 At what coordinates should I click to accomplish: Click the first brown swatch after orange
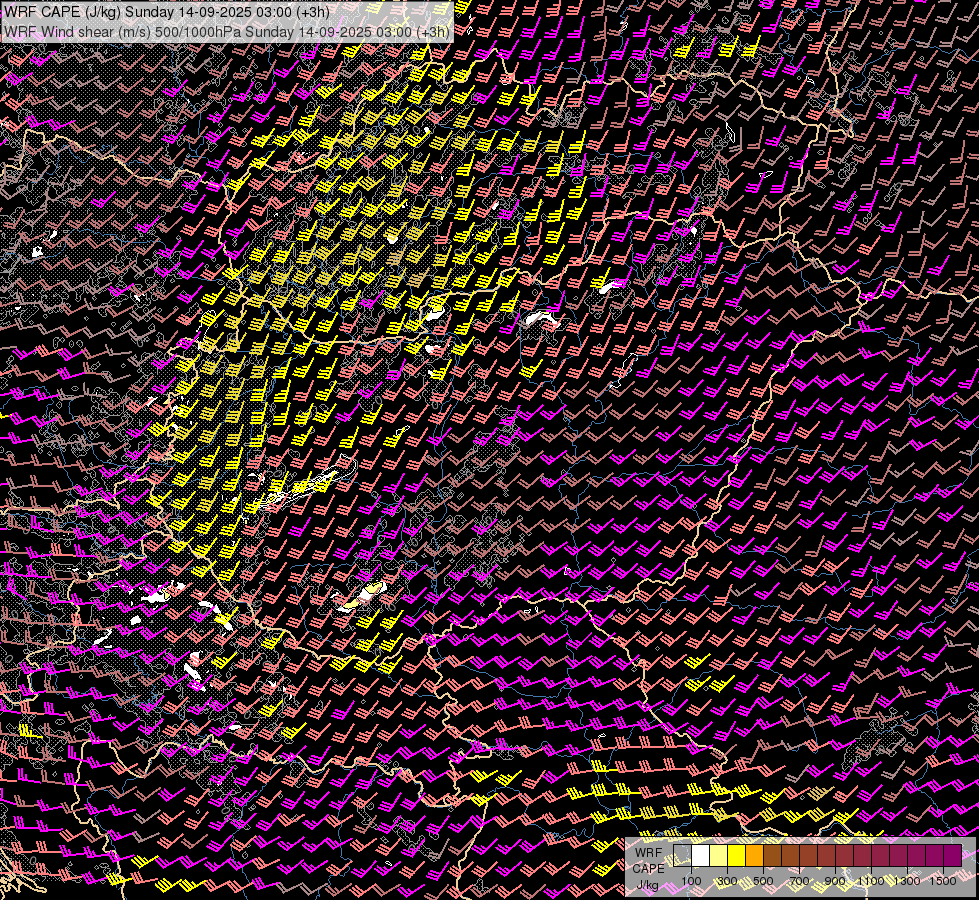[772, 856]
